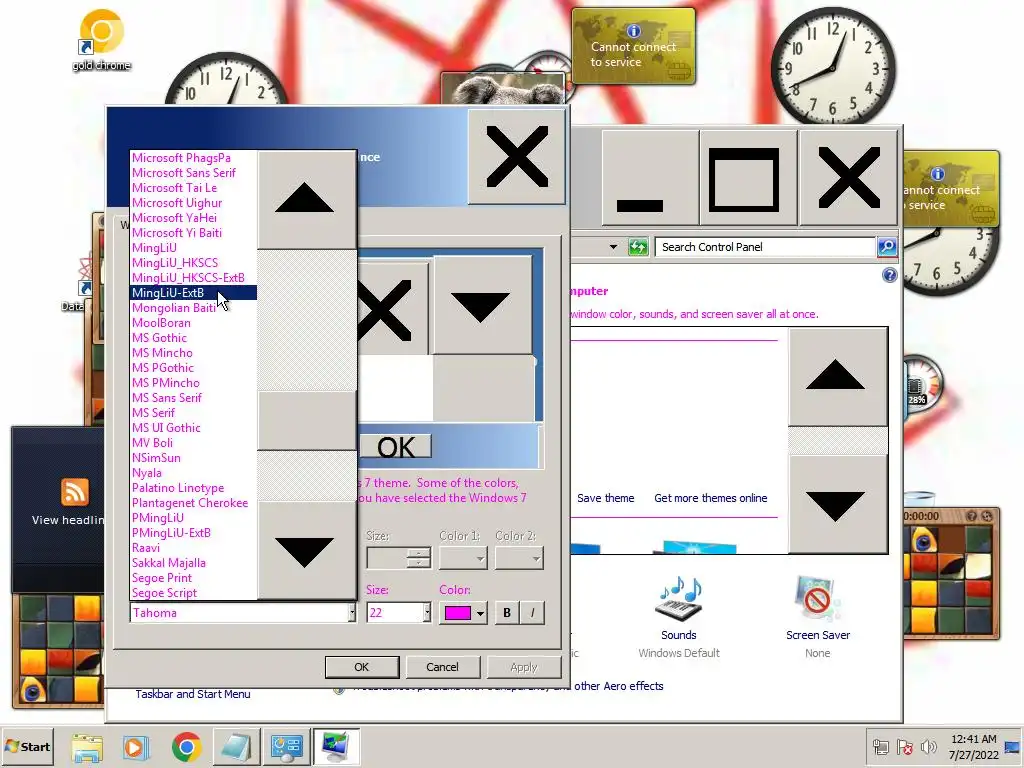The height and width of the screenshot is (768, 1024).
Task: Choose MoolBoran font
Action: [x=193, y=323]
